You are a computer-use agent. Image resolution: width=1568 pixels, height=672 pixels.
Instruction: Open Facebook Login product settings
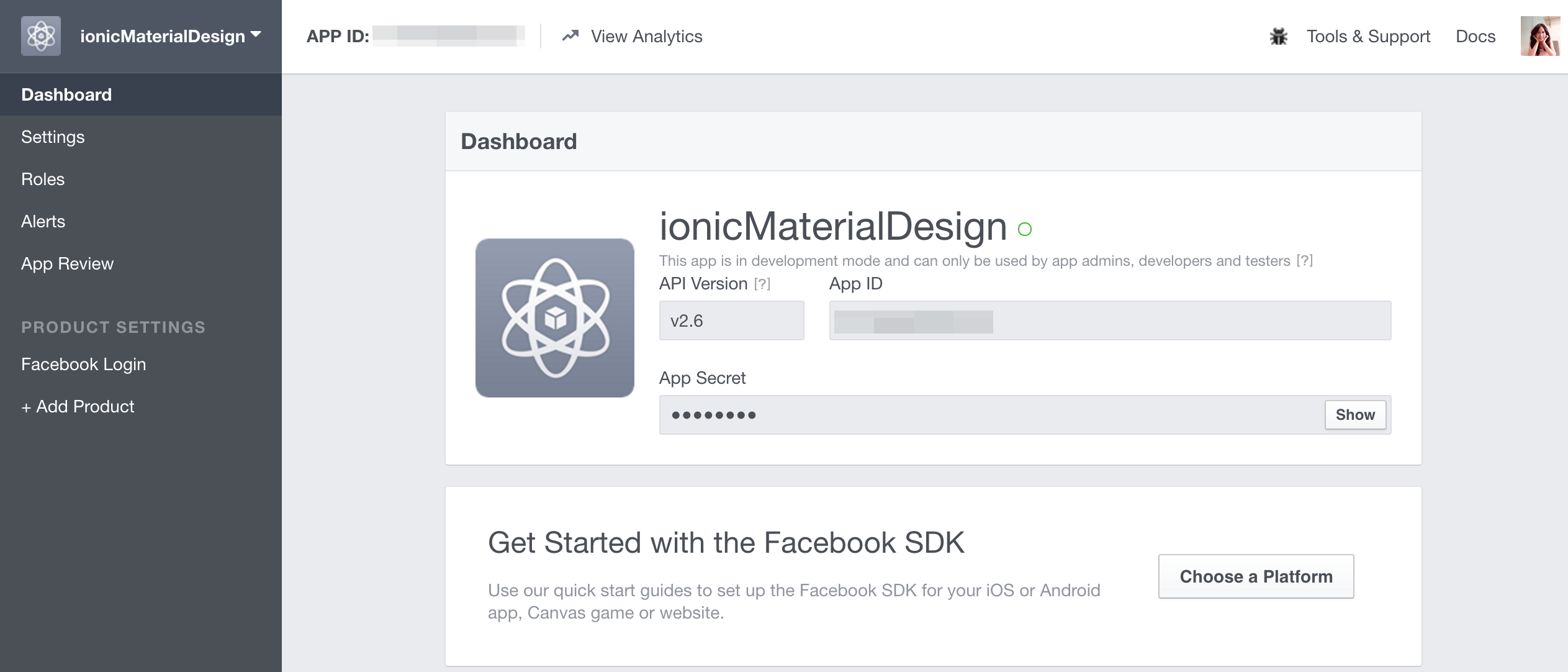(x=83, y=364)
